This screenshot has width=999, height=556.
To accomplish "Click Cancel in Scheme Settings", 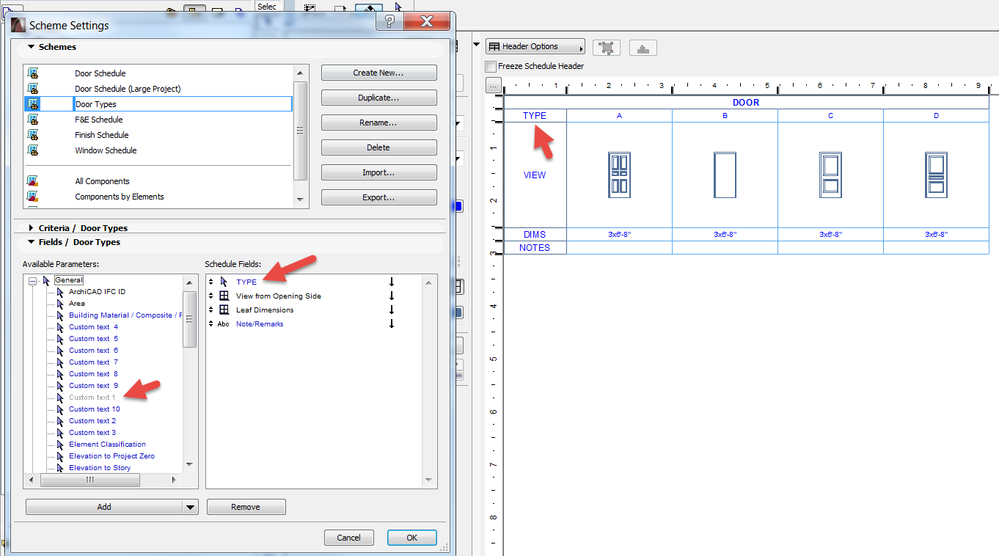I will pyautogui.click(x=349, y=538).
